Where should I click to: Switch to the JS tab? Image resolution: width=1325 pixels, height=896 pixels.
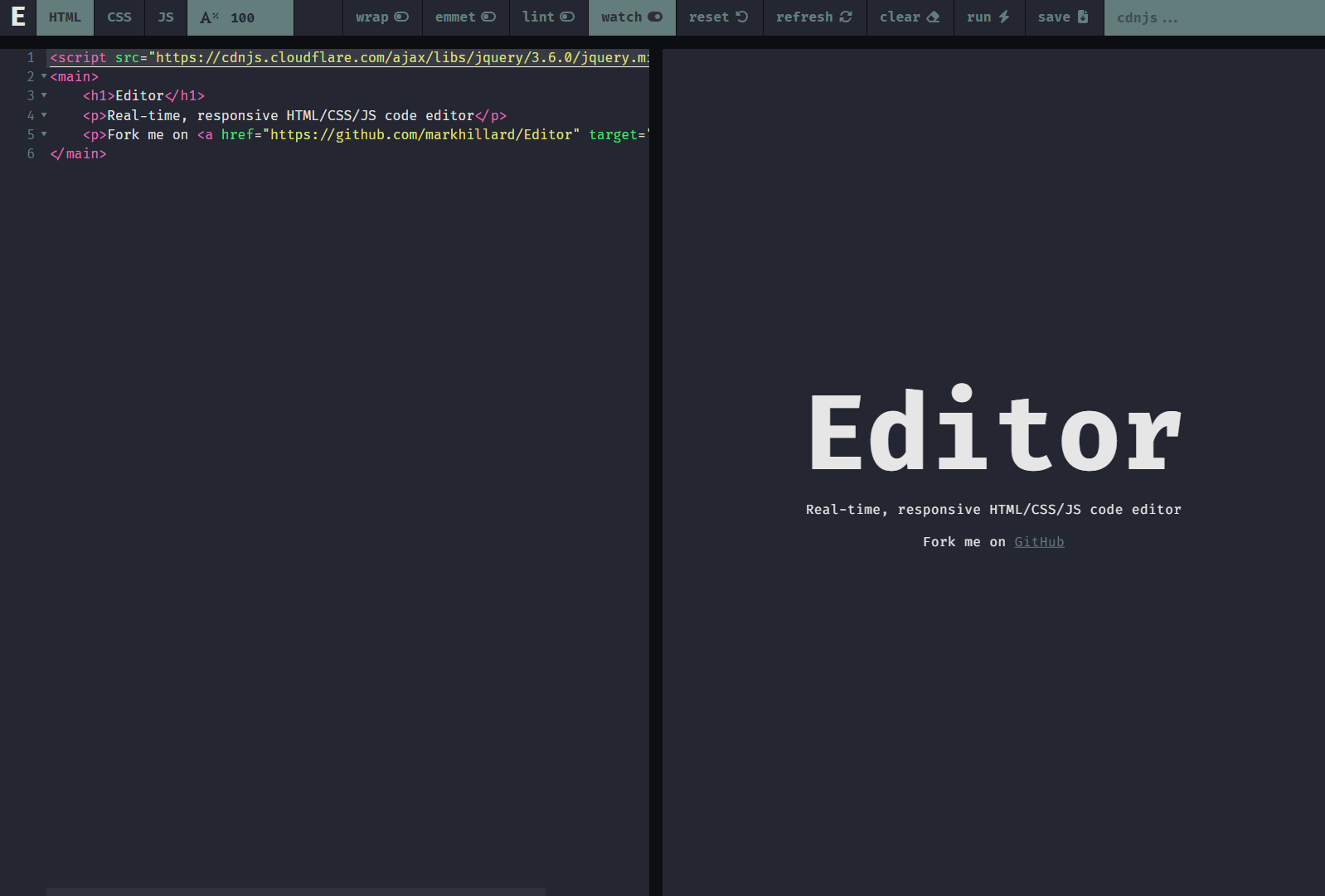[166, 17]
